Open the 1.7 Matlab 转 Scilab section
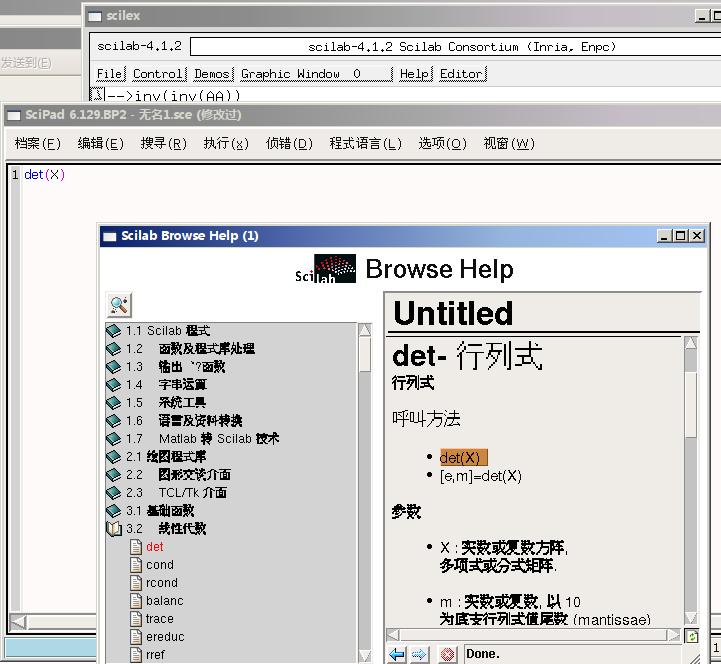This screenshot has height=664, width=721. pyautogui.click(x=203, y=439)
